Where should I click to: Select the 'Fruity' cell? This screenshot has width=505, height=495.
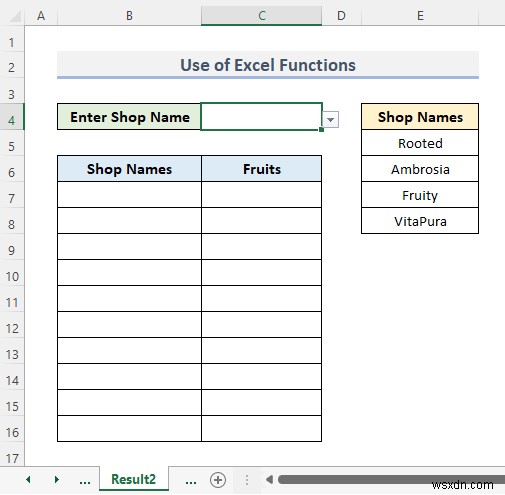pyautogui.click(x=420, y=195)
